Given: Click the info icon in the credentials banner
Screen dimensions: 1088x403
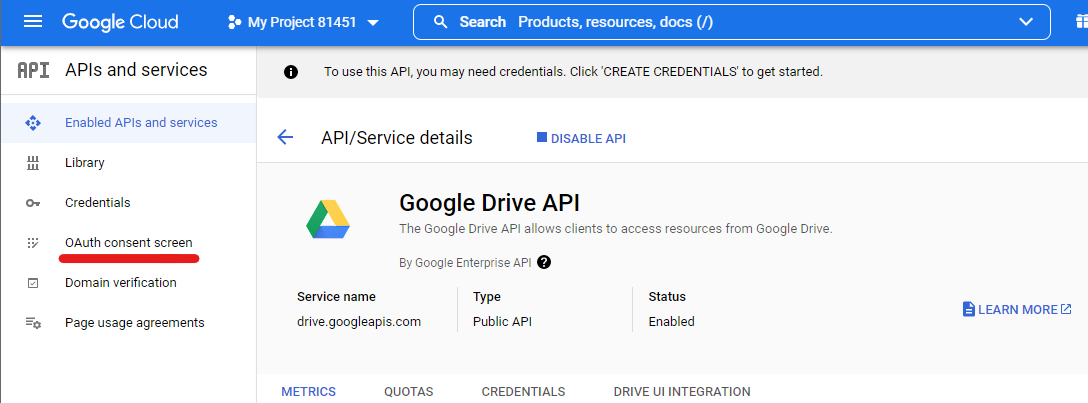Looking at the screenshot, I should 291,72.
